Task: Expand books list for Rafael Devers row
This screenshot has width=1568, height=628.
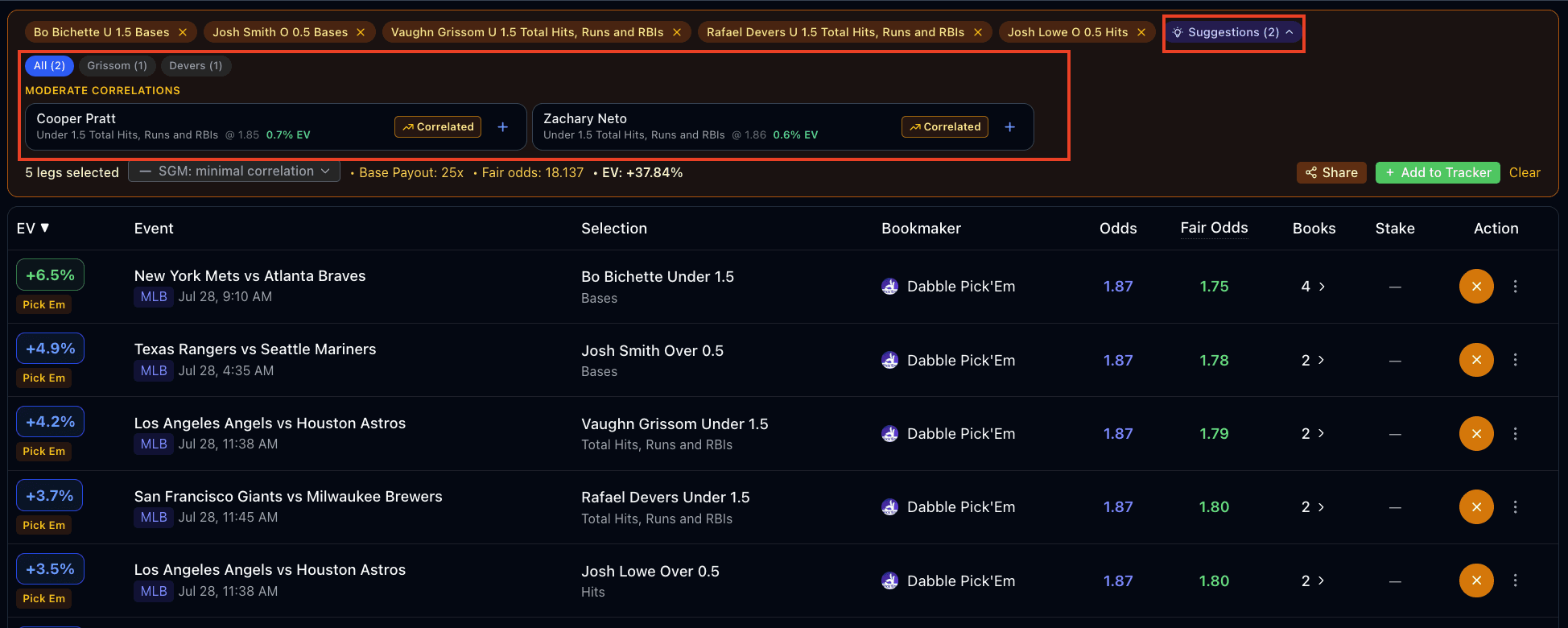Action: (x=1314, y=507)
